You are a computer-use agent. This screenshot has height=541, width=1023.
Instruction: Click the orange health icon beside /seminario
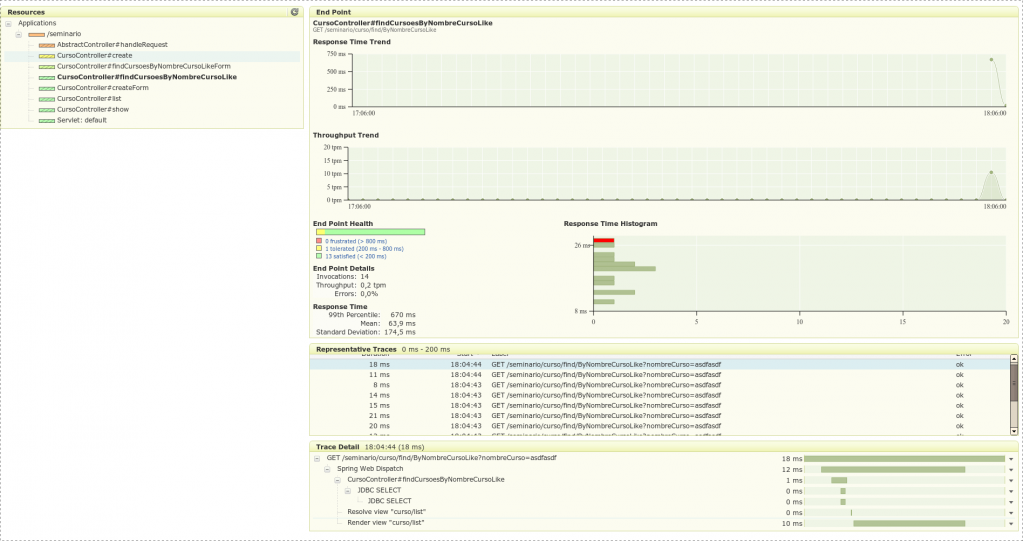pos(36,34)
